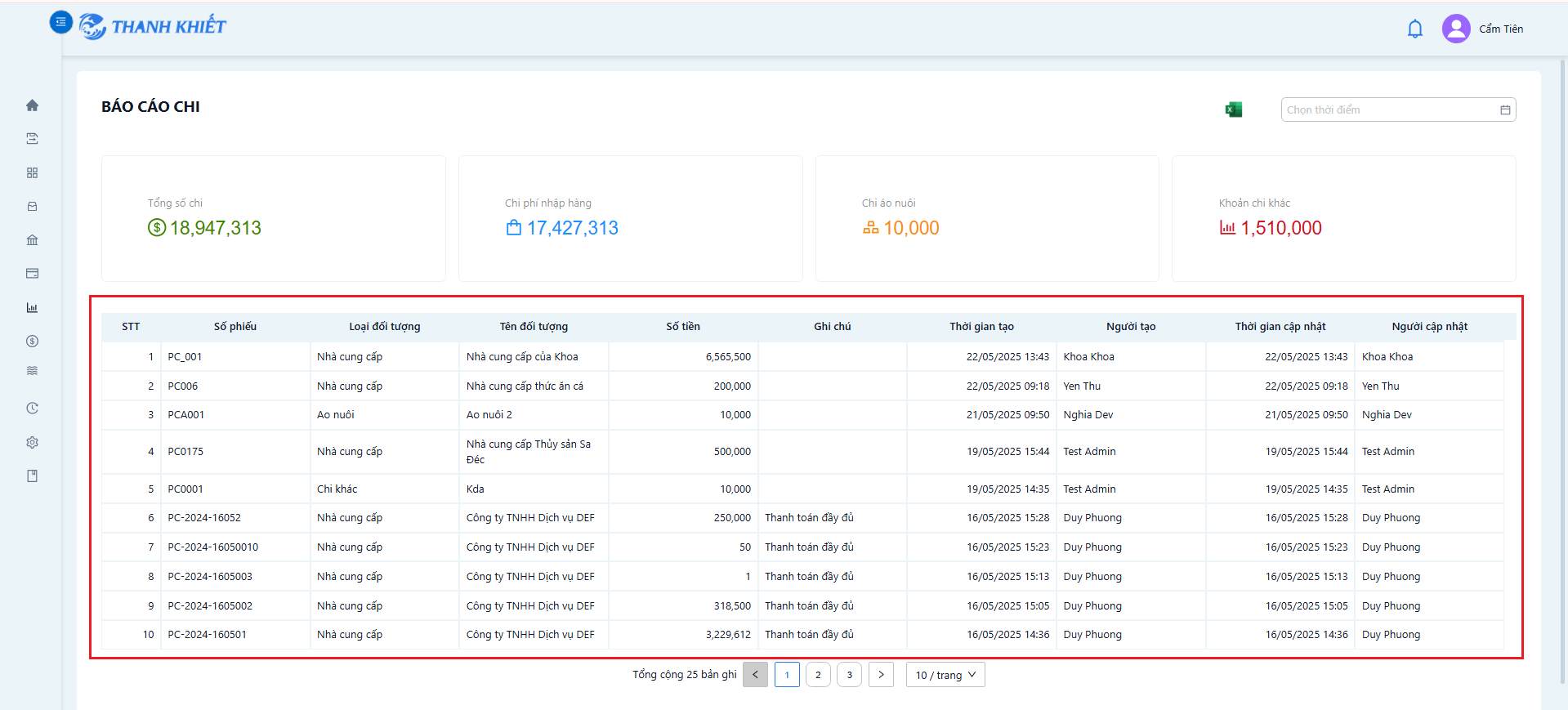The image size is (1568, 710).
Task: Click the credit card sidebar icon
Action: point(32,274)
